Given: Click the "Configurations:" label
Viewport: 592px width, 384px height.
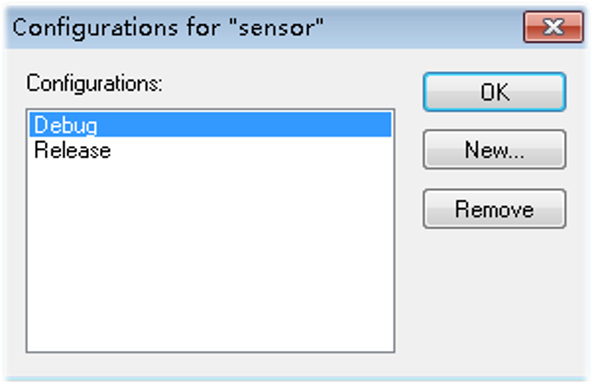Looking at the screenshot, I should (94, 83).
